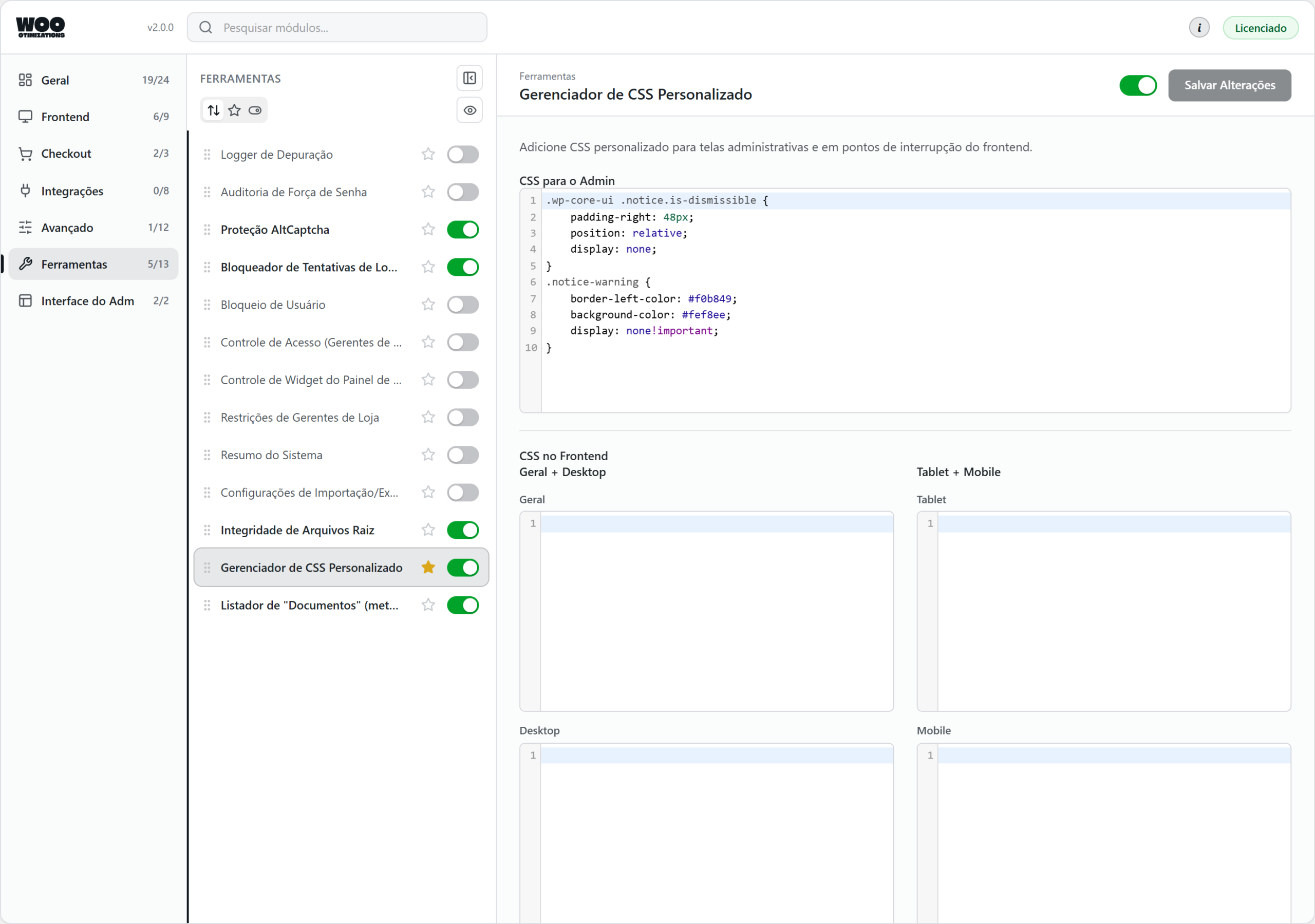Viewport: 1315px width, 924px height.
Task: Disable the Proteção AltCaptcha toggle
Action: click(463, 230)
